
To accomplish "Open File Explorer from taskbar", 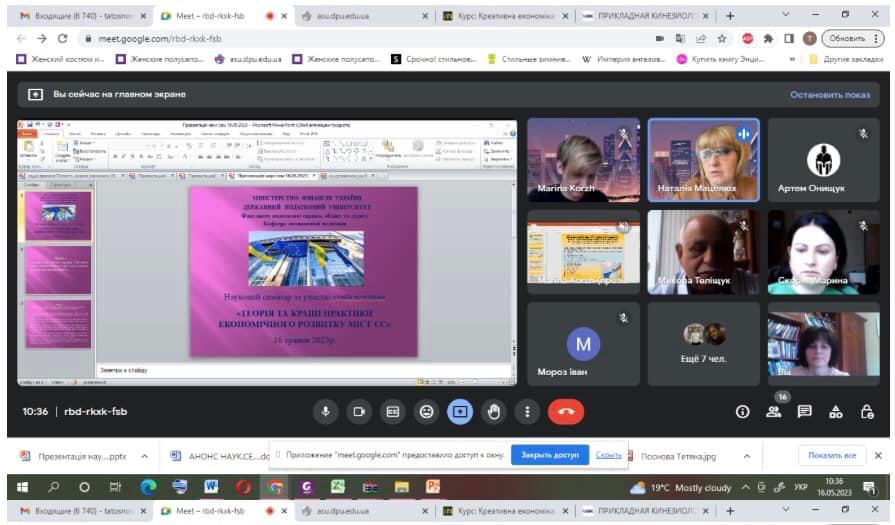I will pos(401,487).
